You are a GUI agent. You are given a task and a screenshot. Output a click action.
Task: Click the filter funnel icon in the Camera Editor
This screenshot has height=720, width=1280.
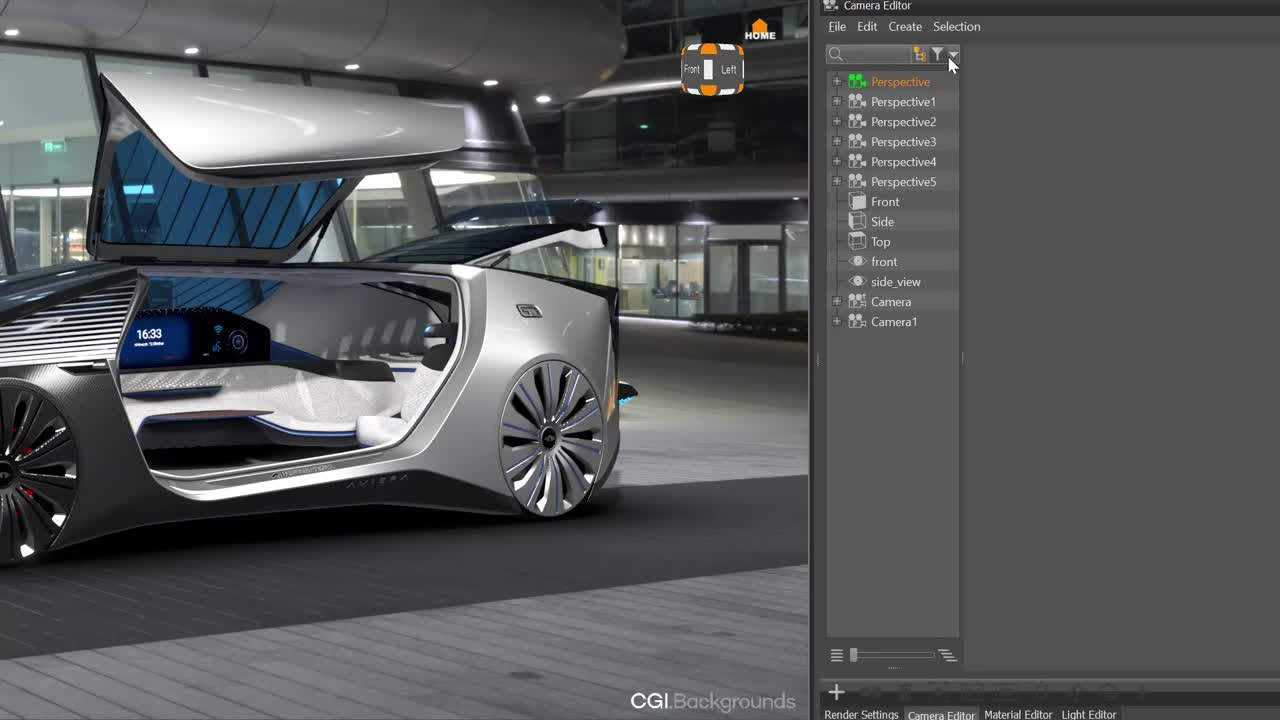pyautogui.click(x=937, y=54)
